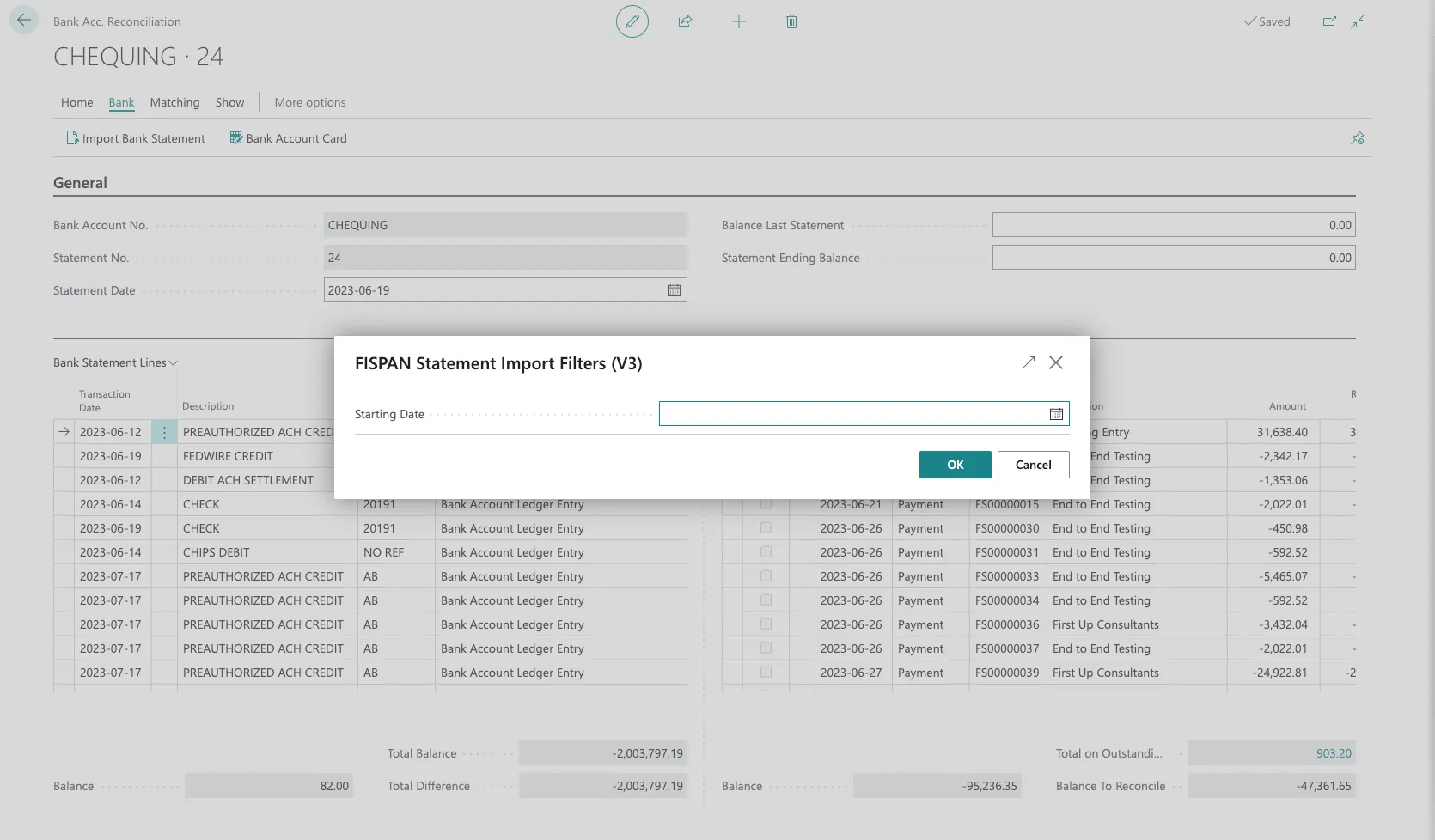Image resolution: width=1435 pixels, height=840 pixels.
Task: Delete record using trash icon
Action: [791, 21]
